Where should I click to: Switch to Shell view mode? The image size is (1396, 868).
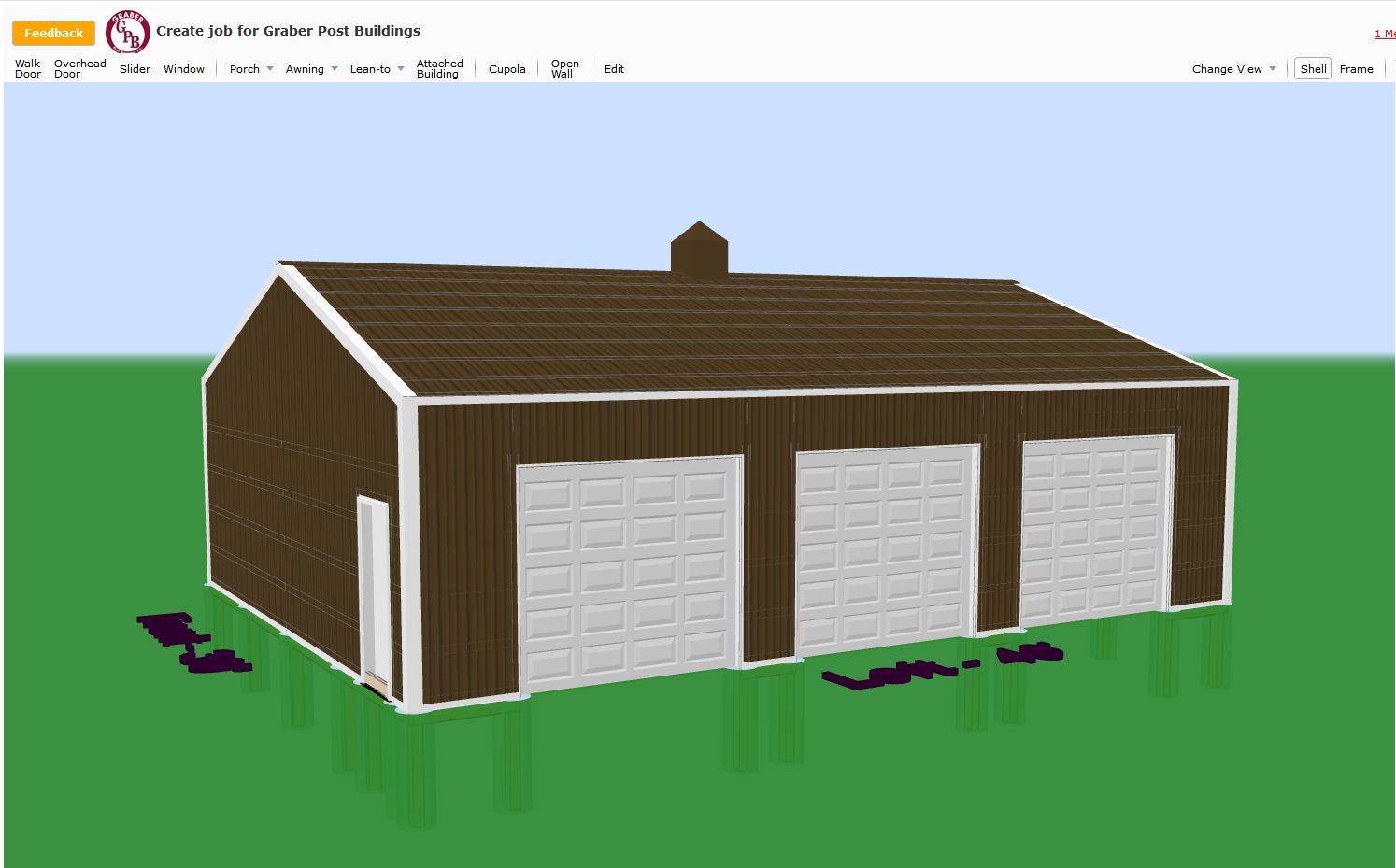coord(1313,69)
